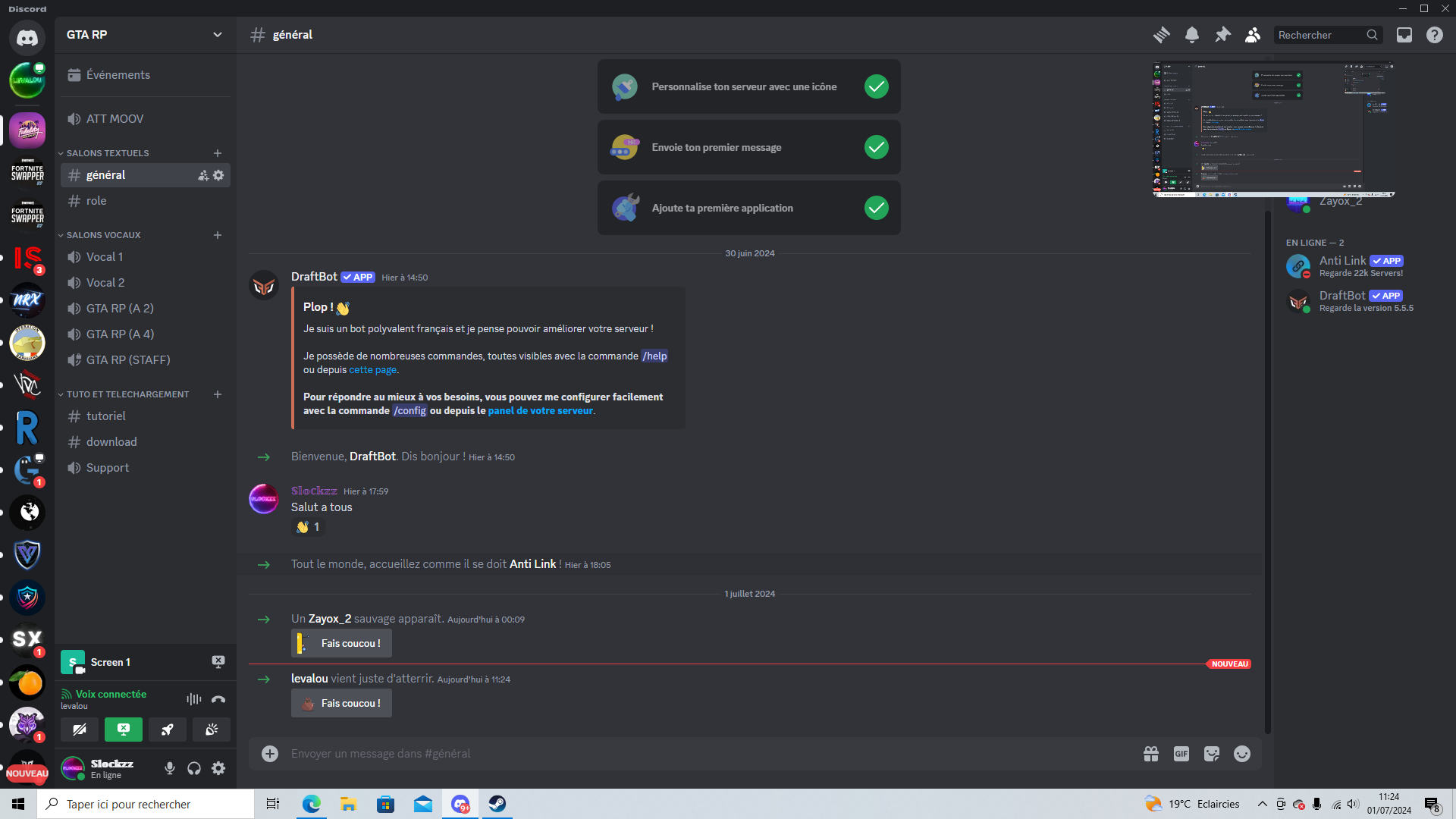Open the tutoriel text channel

[146, 416]
